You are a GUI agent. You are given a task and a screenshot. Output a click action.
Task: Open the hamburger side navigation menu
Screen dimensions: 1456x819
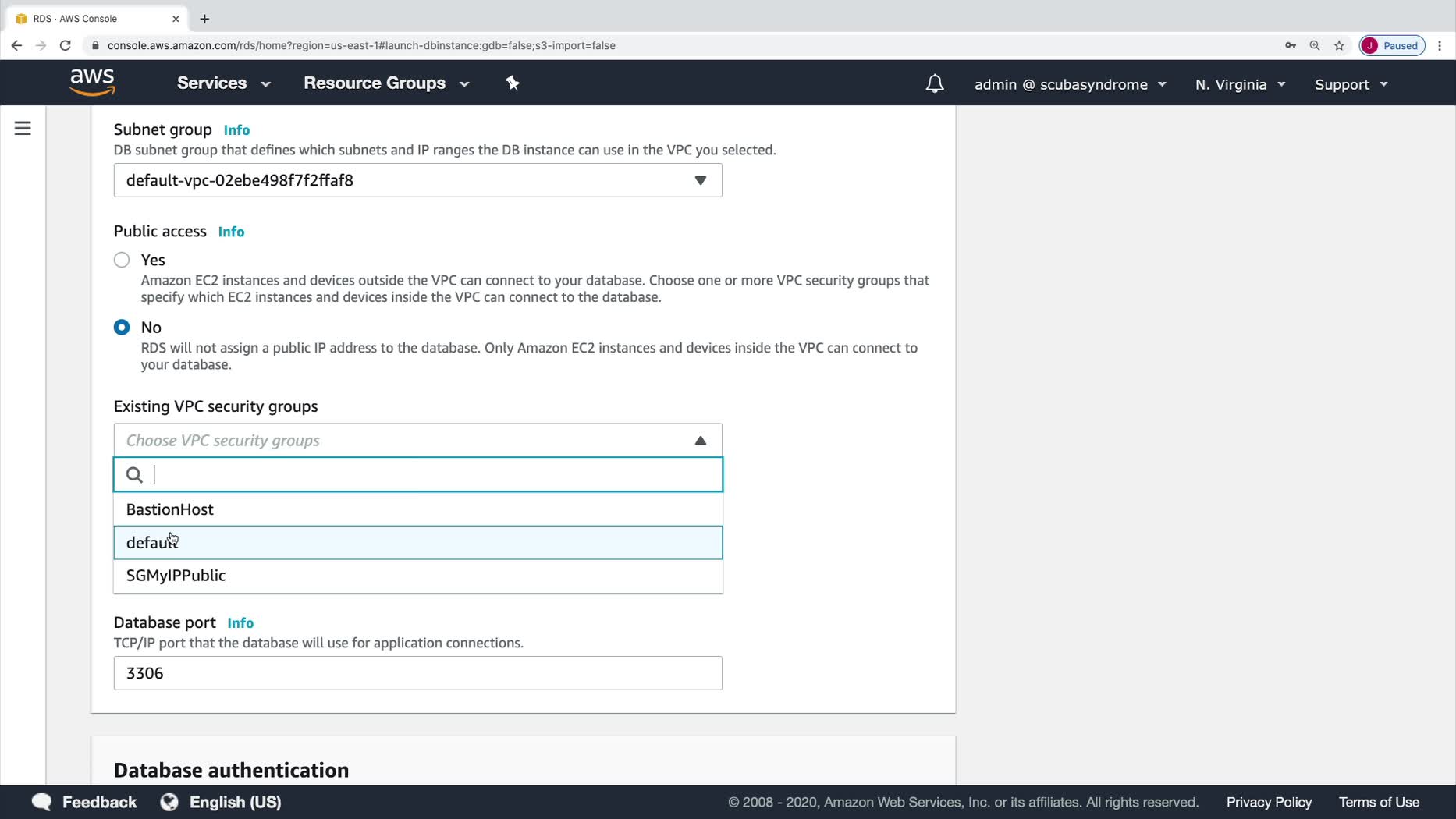point(23,128)
